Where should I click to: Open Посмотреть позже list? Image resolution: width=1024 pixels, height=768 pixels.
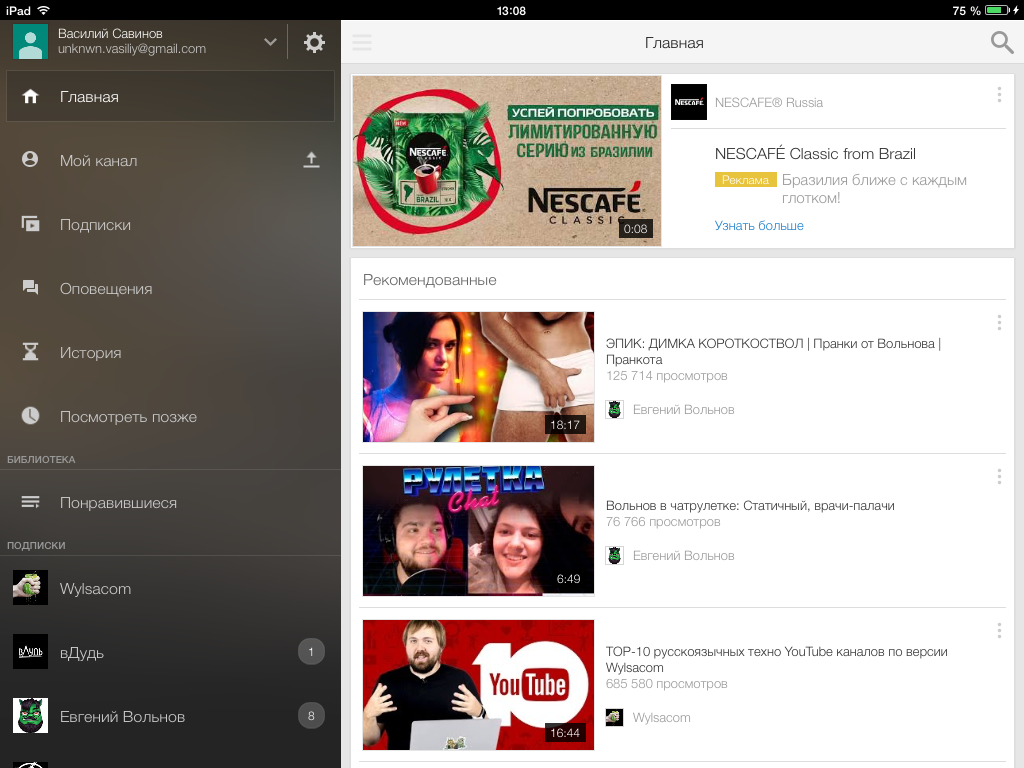click(170, 416)
